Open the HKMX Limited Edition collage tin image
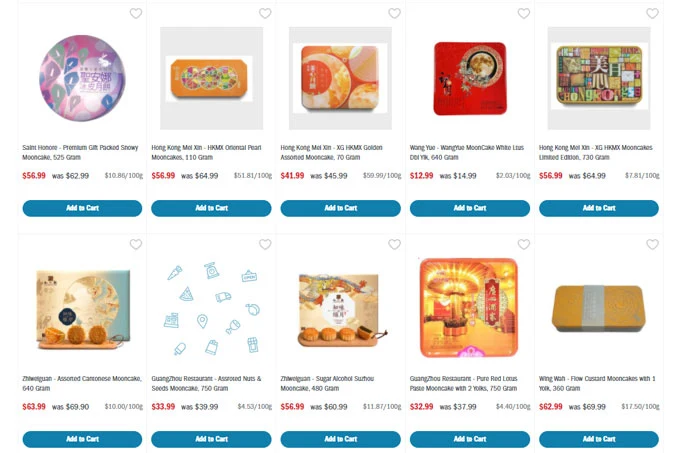 pyautogui.click(x=599, y=78)
